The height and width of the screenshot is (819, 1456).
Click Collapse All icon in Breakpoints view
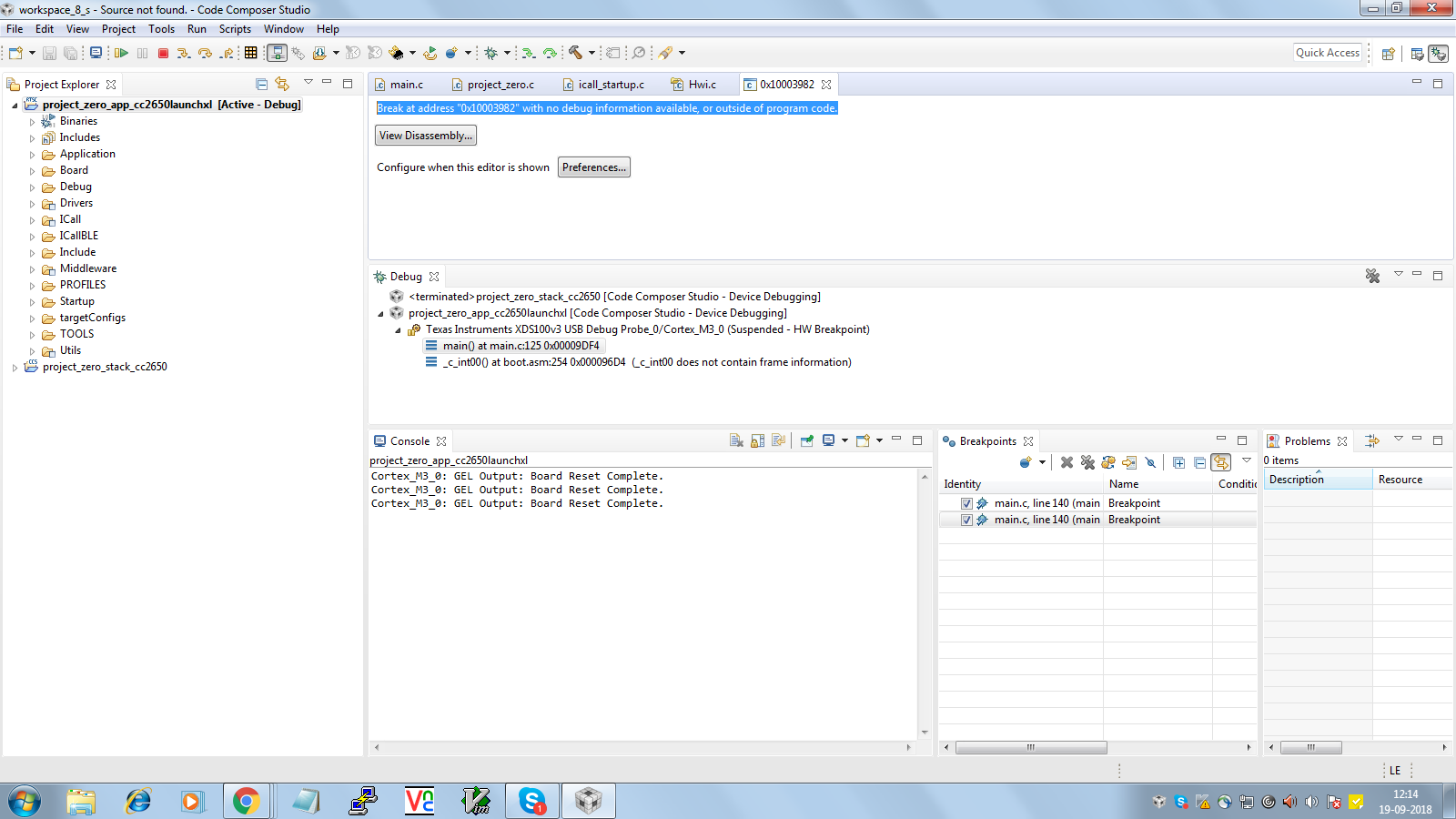click(x=1199, y=462)
